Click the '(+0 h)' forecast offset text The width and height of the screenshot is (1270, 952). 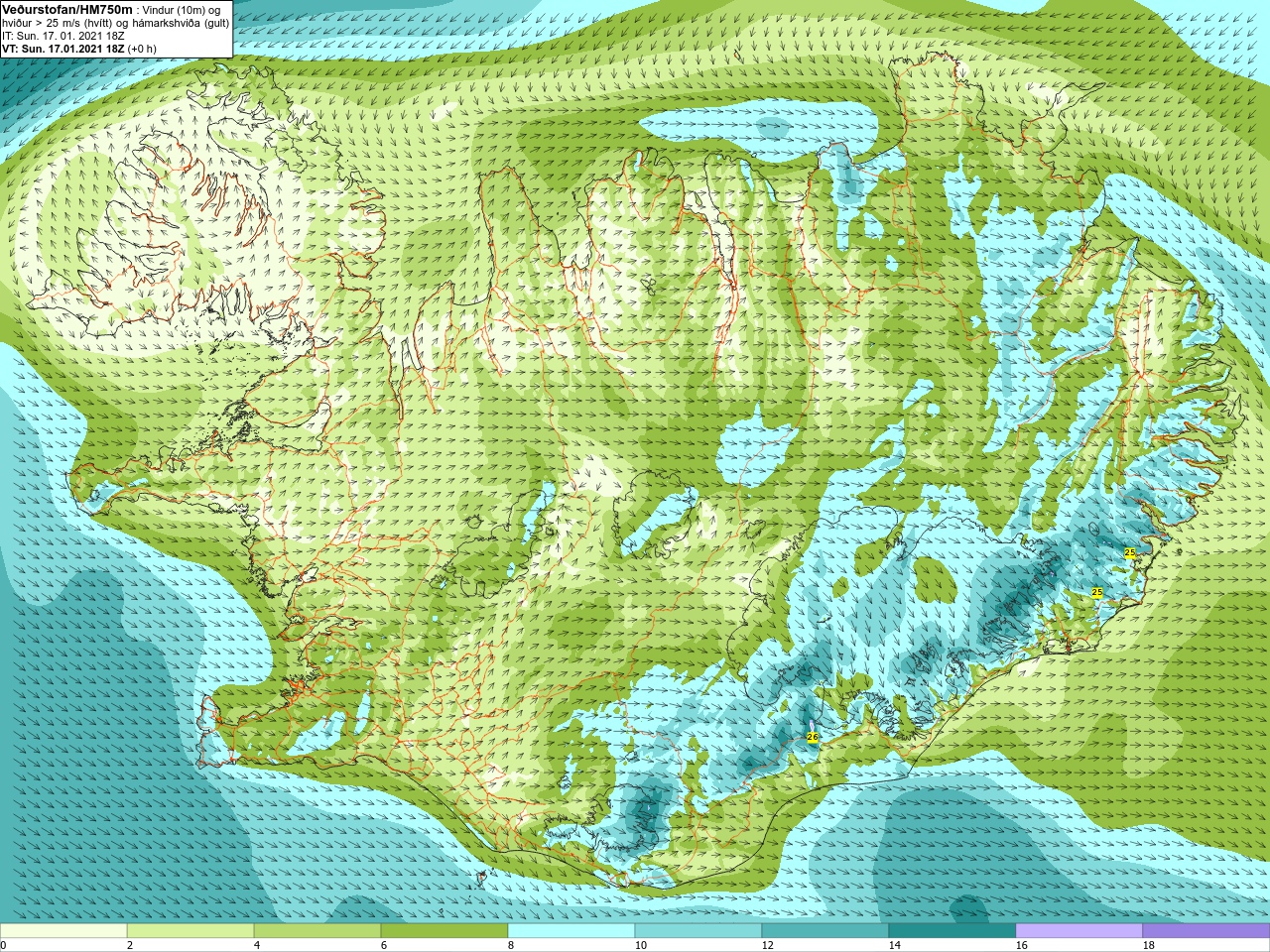click(142, 49)
